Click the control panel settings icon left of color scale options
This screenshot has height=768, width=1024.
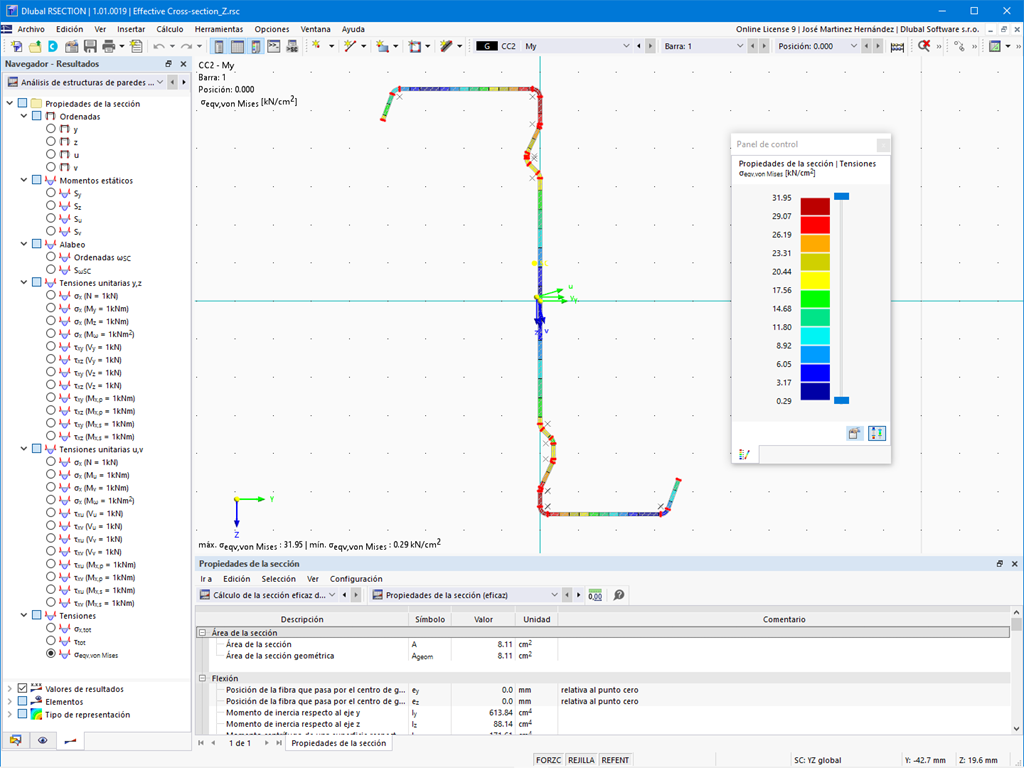(855, 433)
